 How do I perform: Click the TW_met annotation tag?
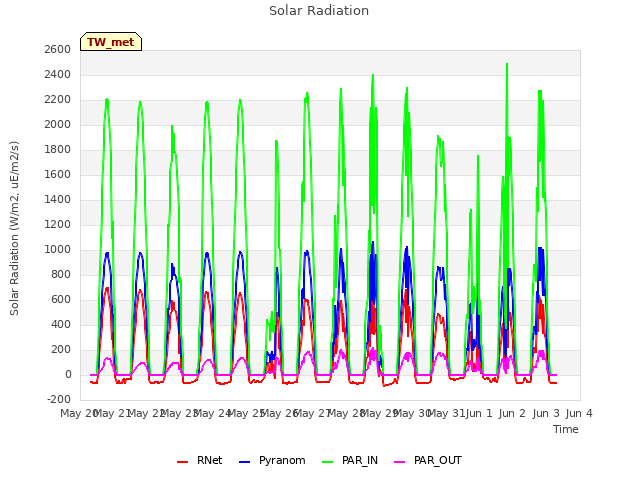click(111, 42)
